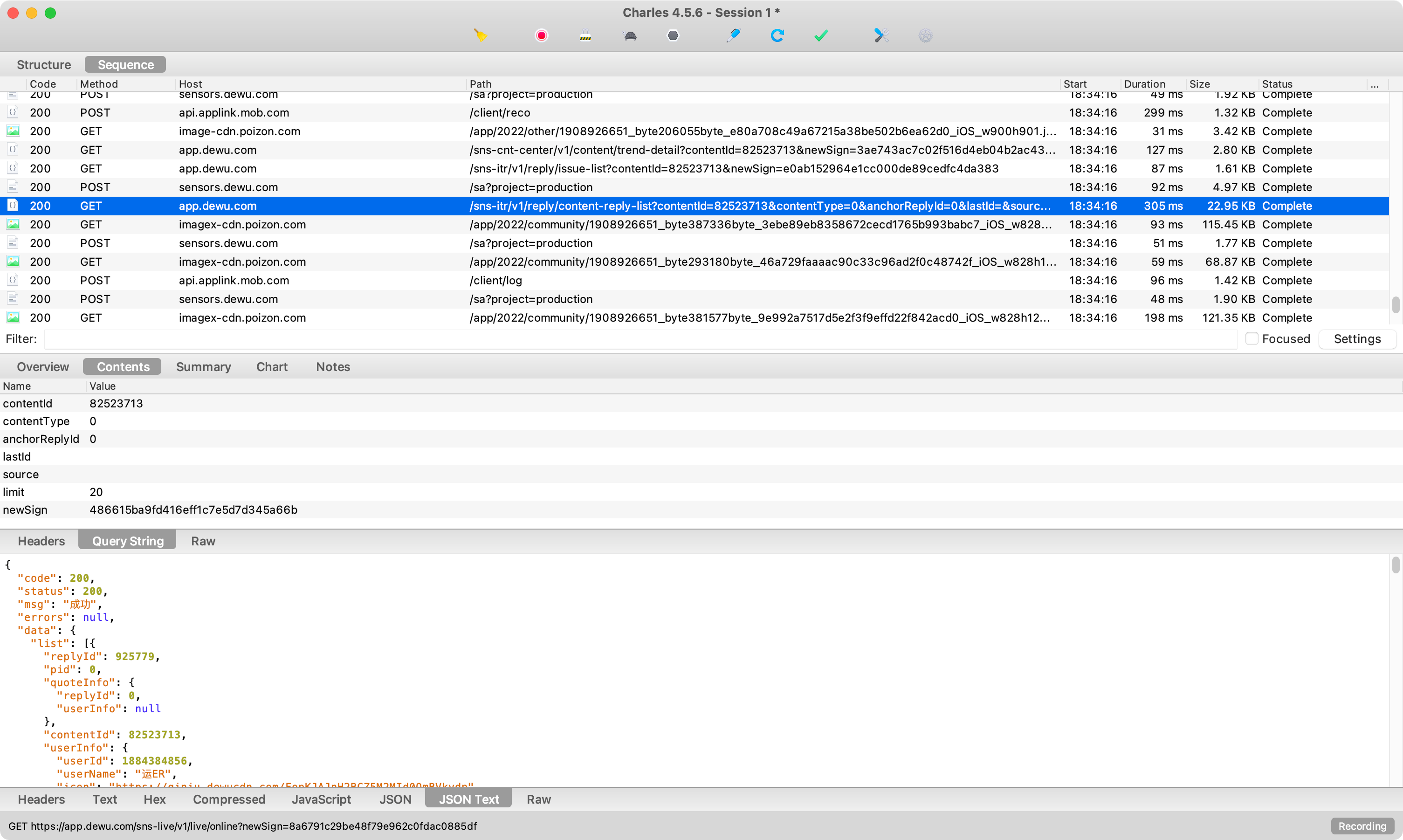
Task: Open the gear Settings icon in toolbar
Action: pos(925,35)
